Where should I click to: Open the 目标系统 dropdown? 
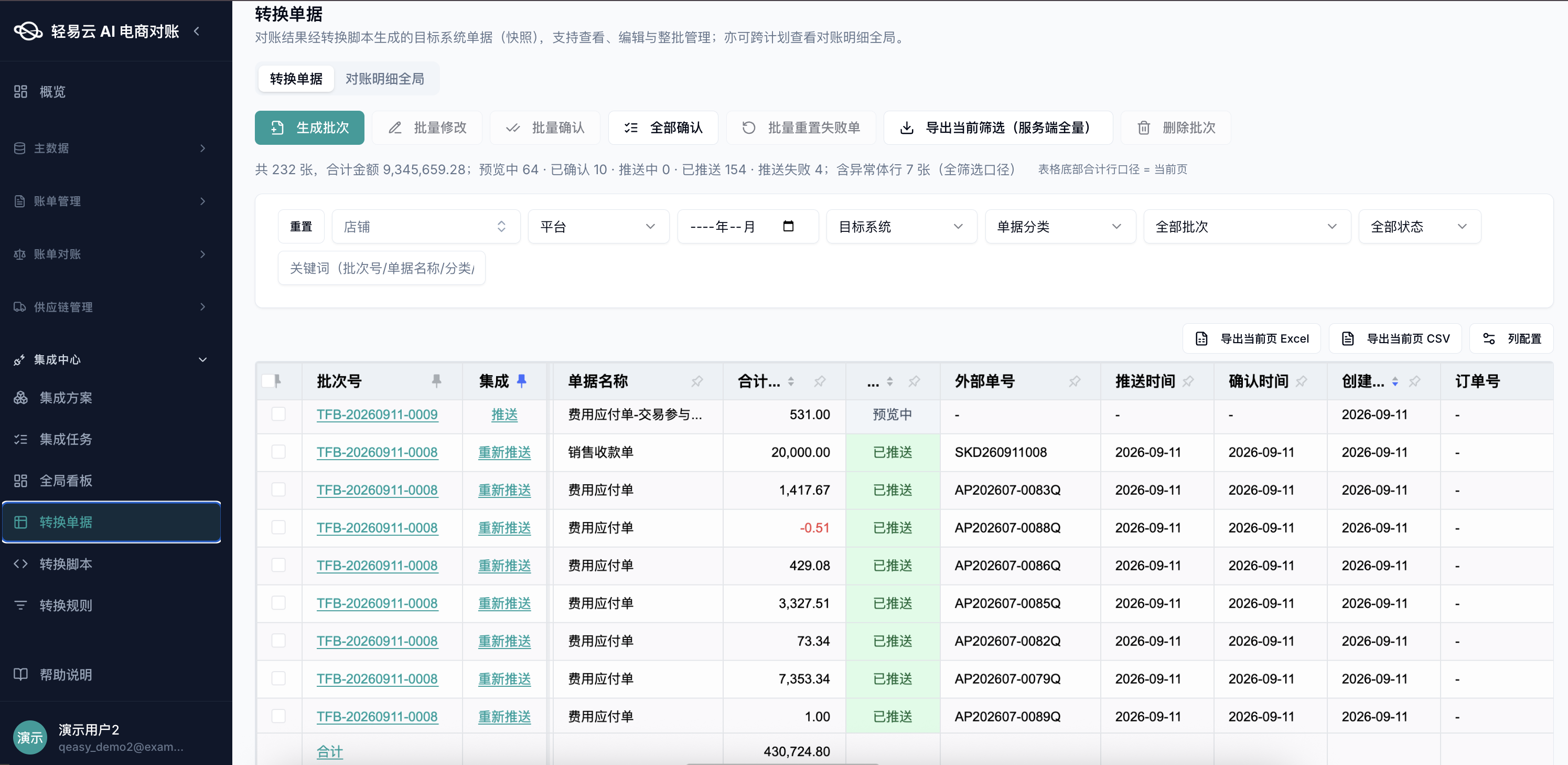click(901, 227)
